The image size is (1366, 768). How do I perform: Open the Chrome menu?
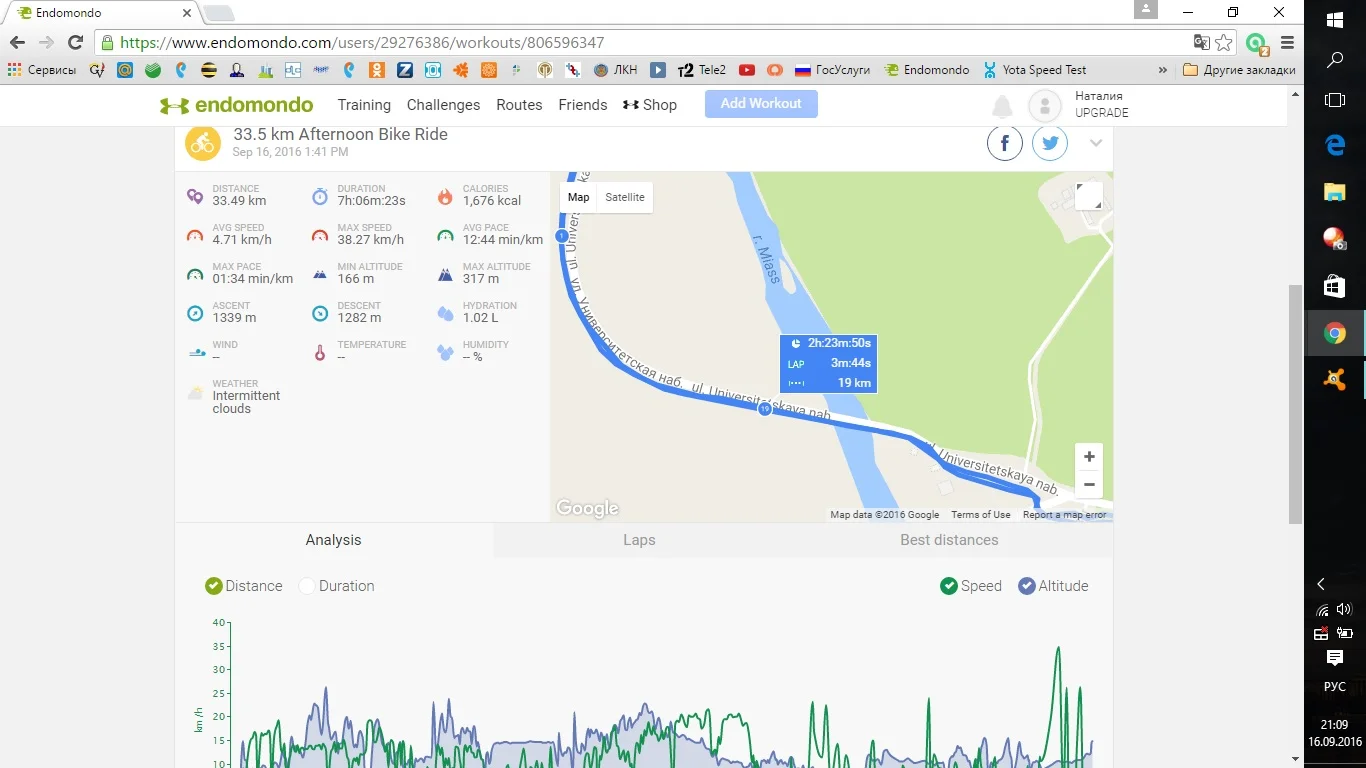tap(1288, 43)
